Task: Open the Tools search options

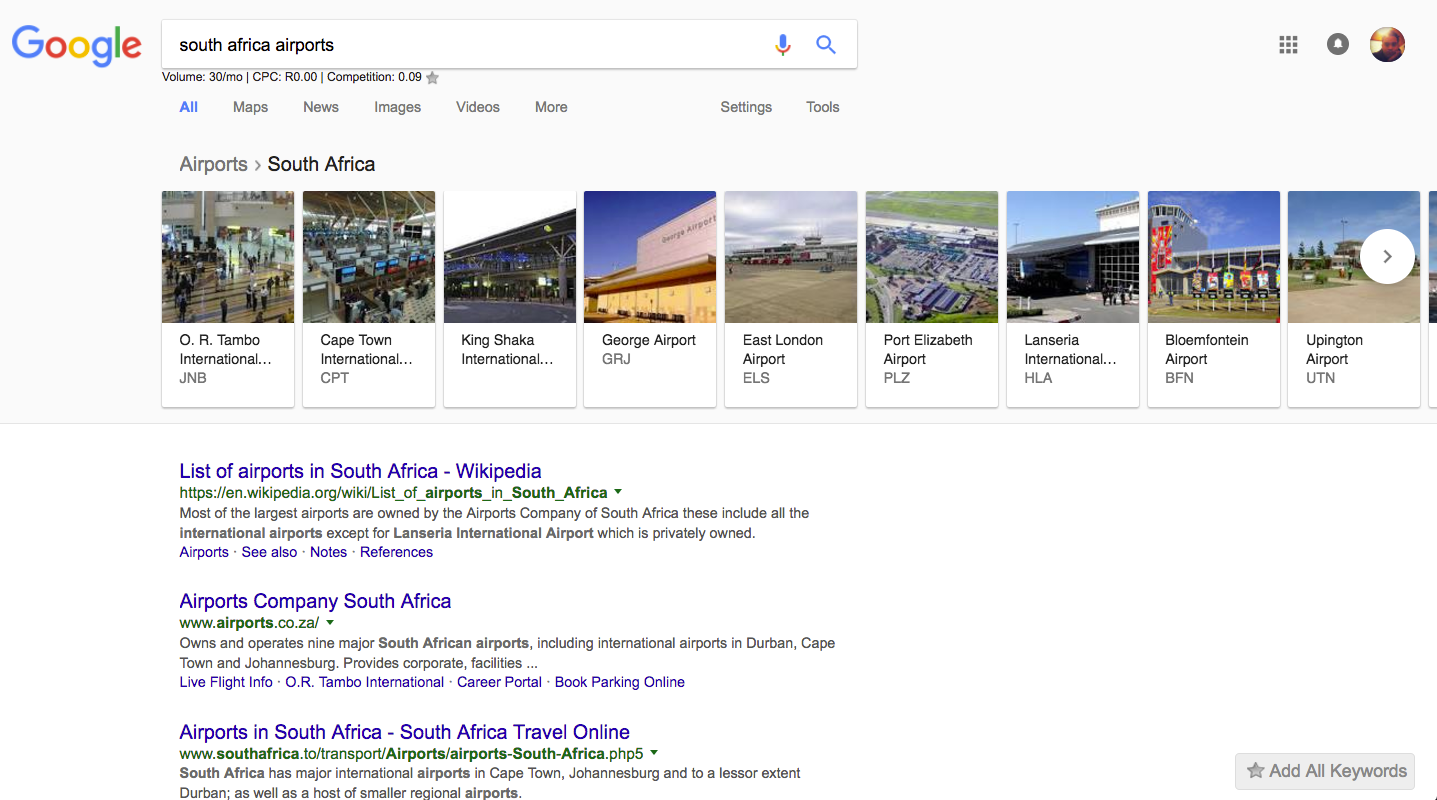Action: point(823,107)
